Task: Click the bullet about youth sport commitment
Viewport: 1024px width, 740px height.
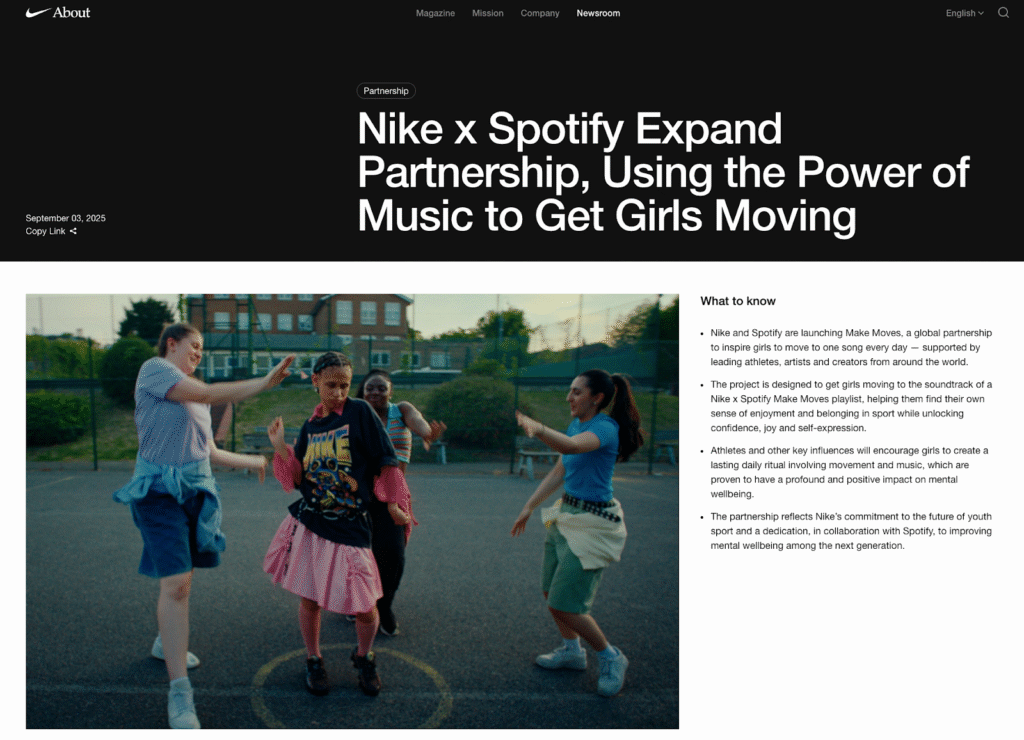Action: click(850, 531)
